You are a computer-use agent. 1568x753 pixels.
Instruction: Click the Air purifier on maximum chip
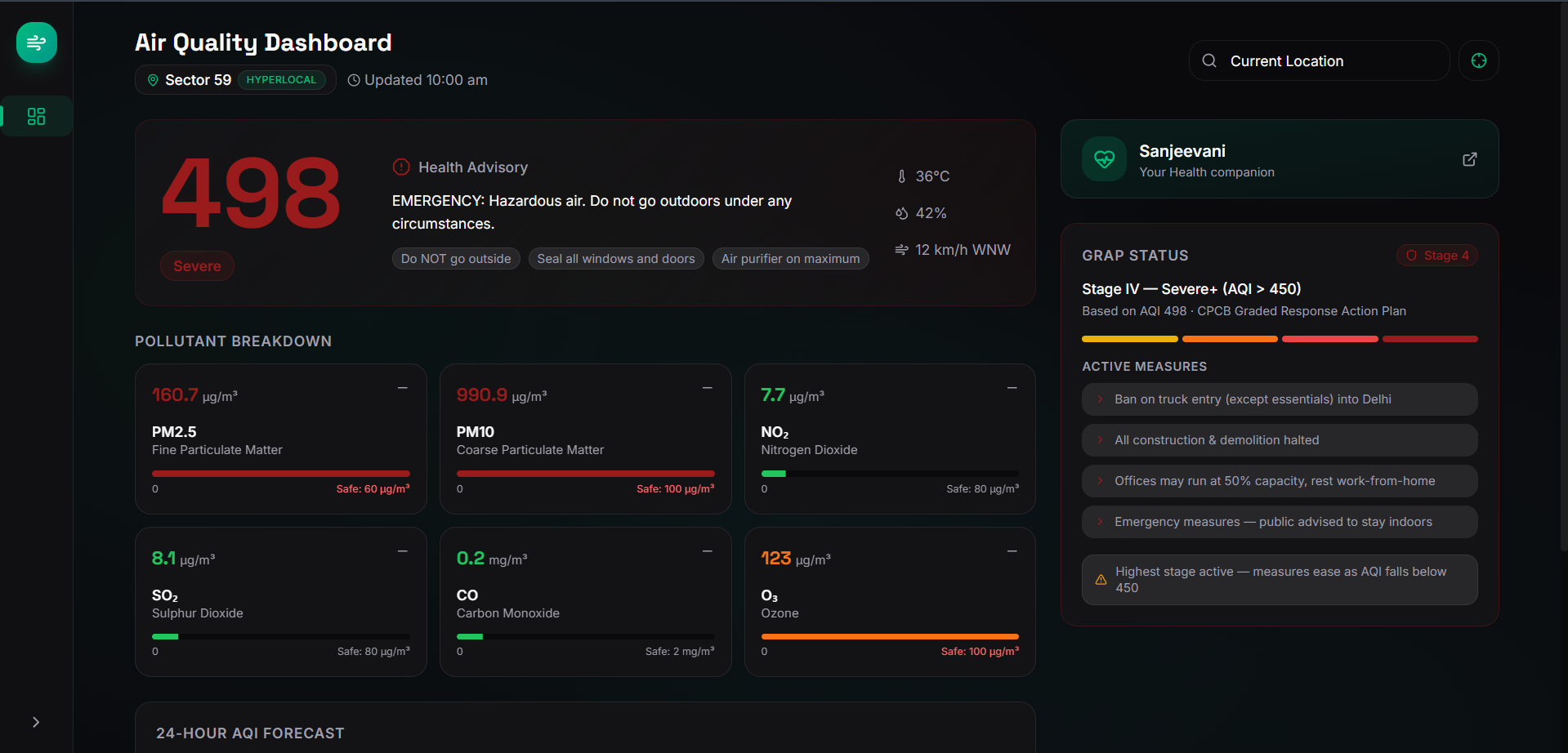pos(790,259)
